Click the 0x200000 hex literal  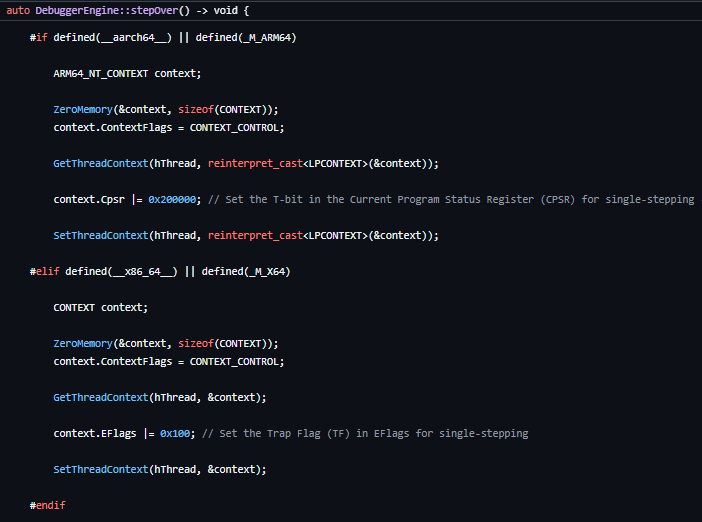(172, 199)
